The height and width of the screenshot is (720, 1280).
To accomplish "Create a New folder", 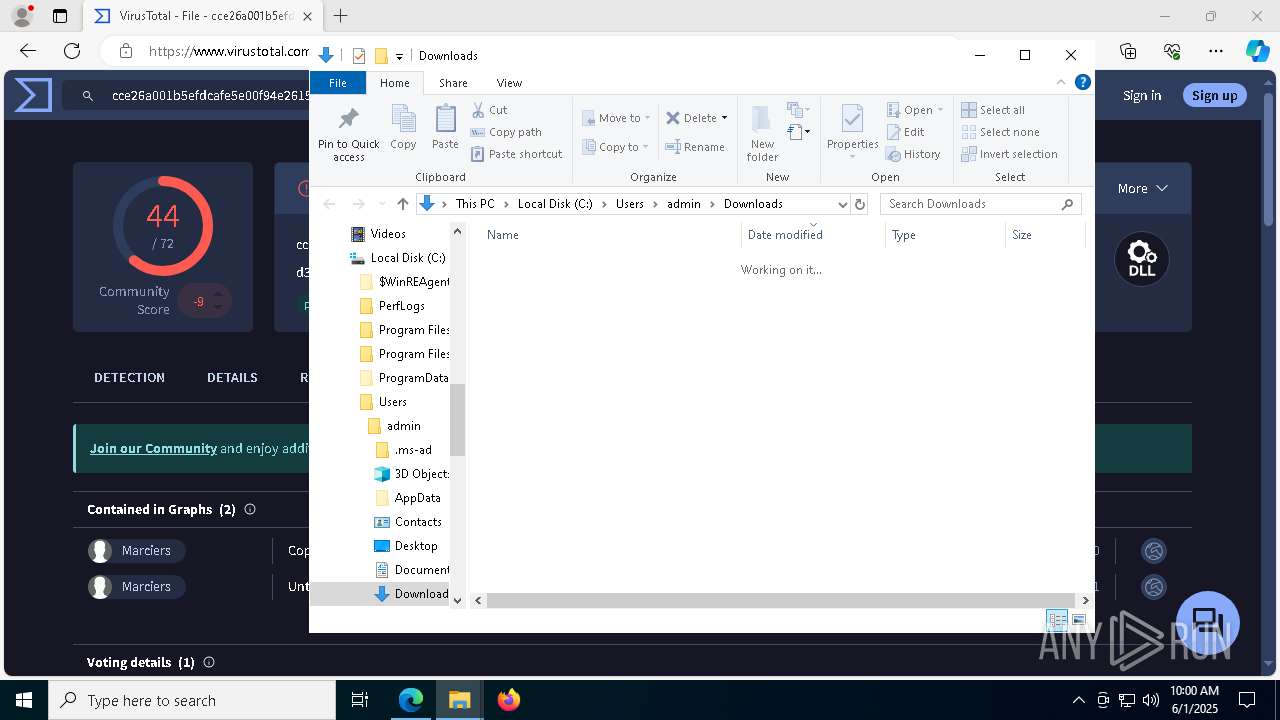I will pyautogui.click(x=762, y=133).
